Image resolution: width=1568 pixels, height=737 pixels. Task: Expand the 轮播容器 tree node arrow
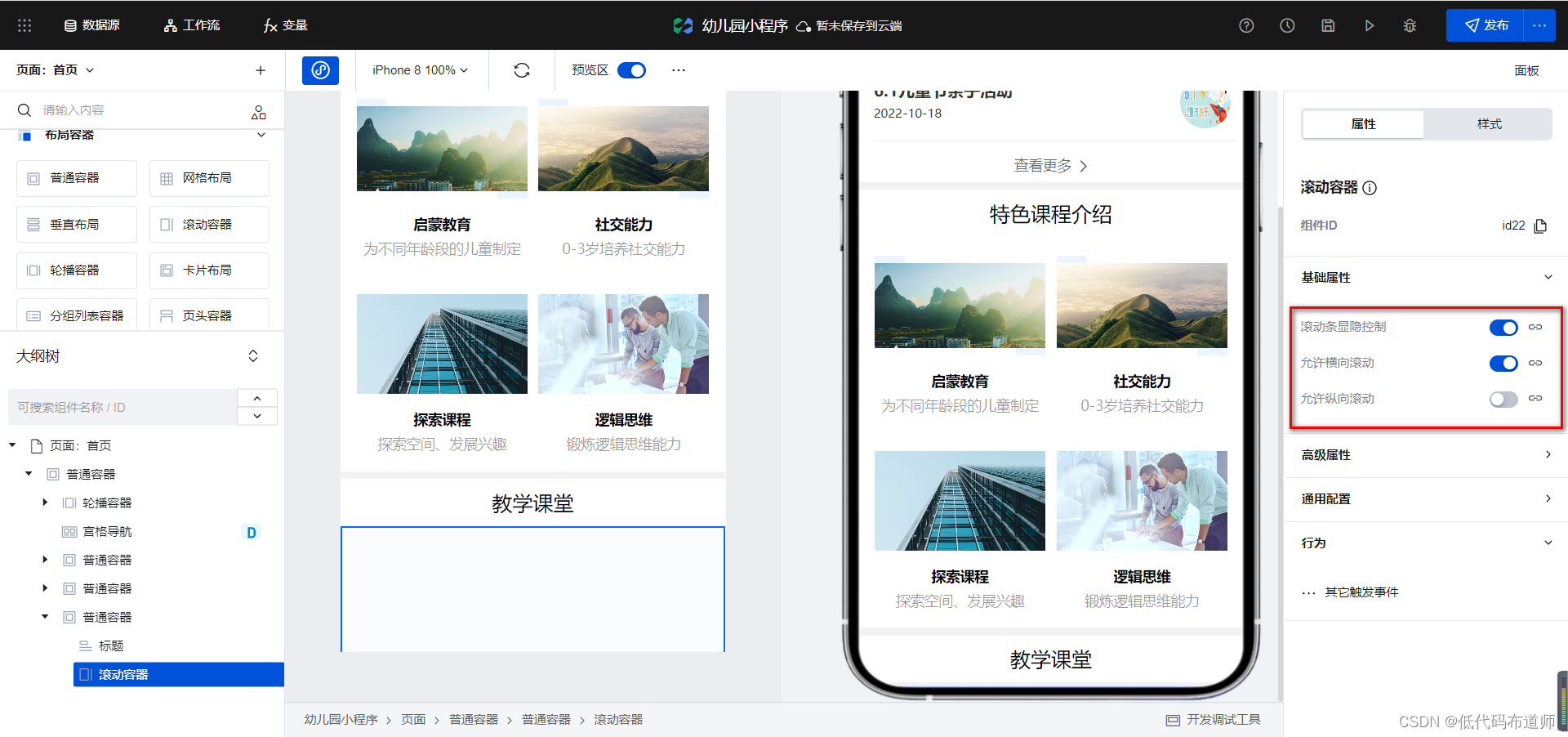coord(45,502)
